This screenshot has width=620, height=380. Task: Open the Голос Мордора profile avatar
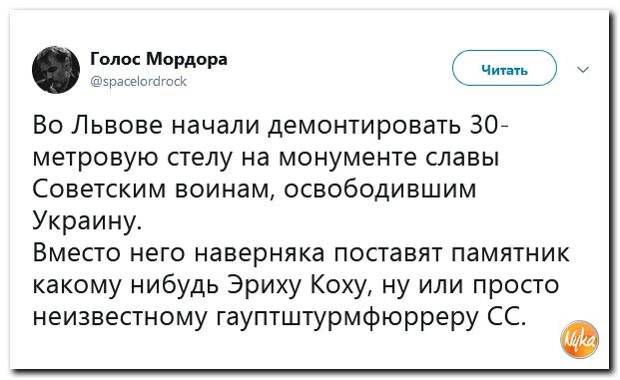56,70
